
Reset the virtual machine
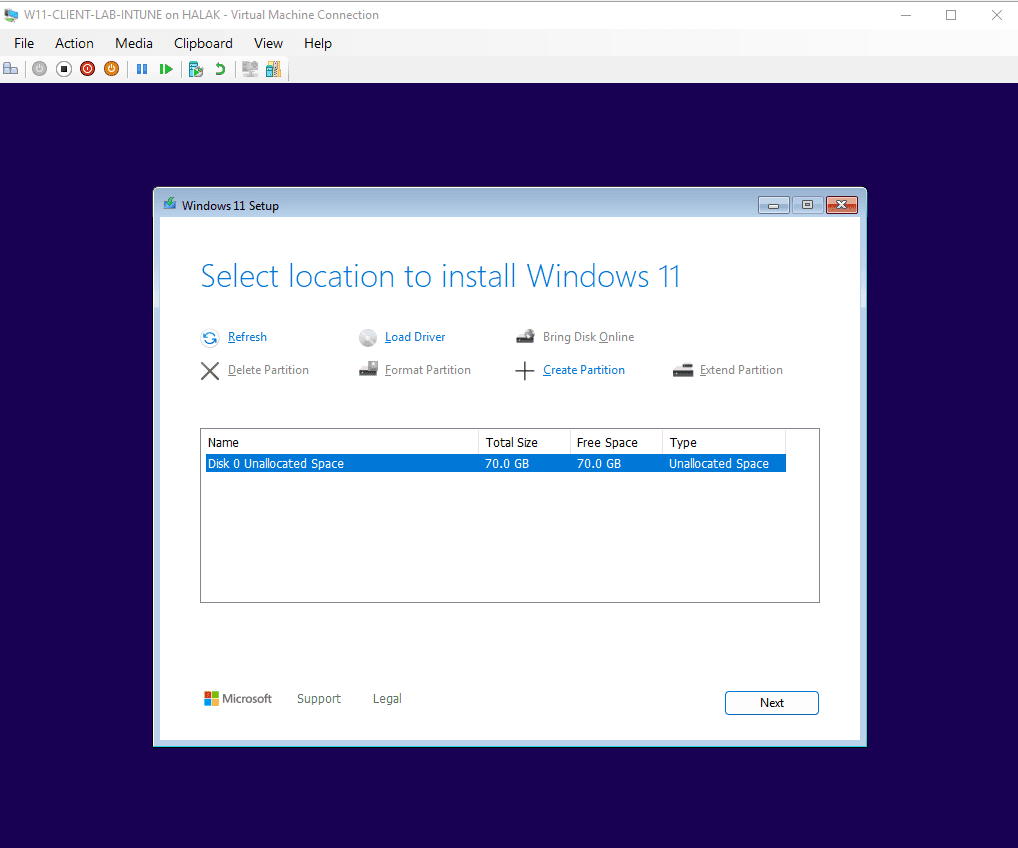point(166,68)
